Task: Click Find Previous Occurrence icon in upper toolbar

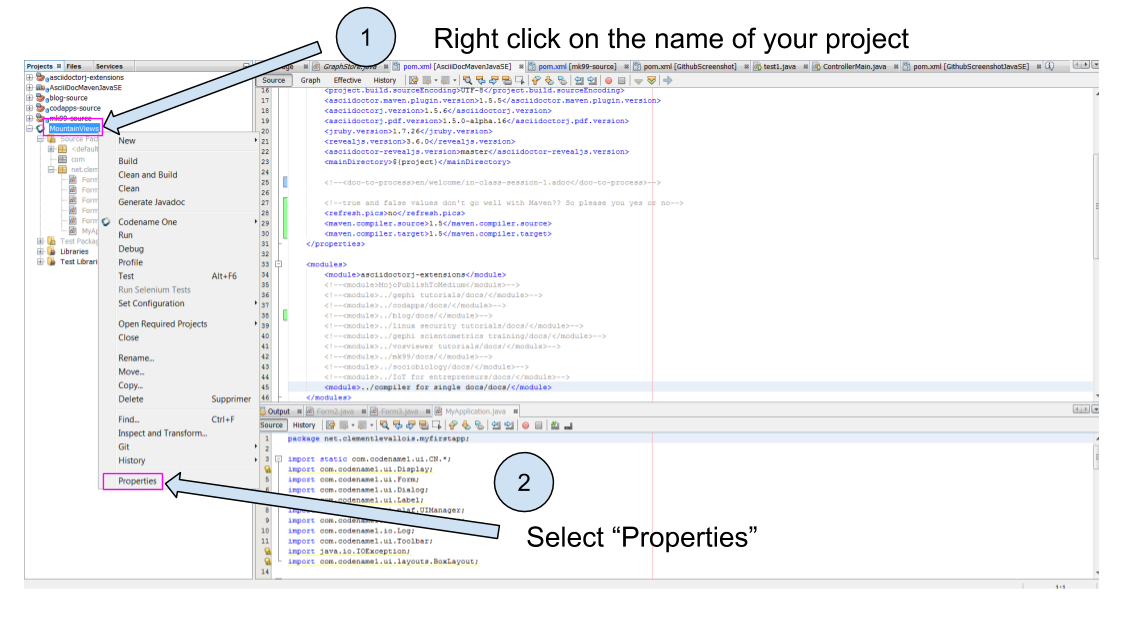Action: [481, 81]
